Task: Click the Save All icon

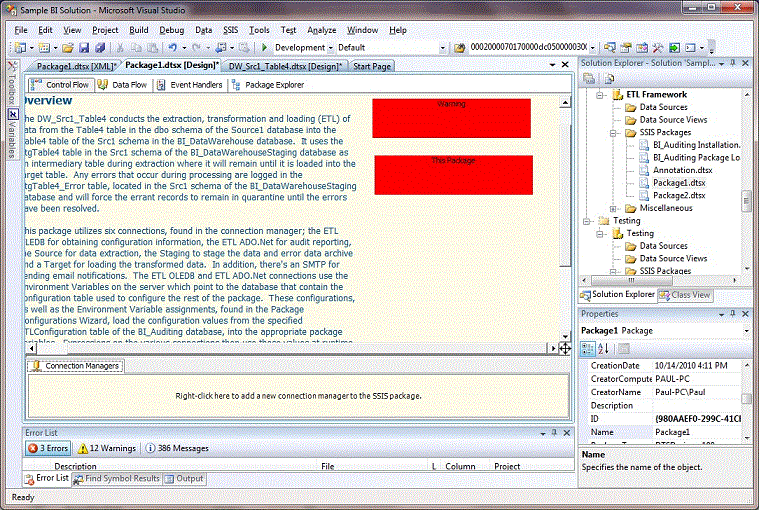Action: [100, 47]
